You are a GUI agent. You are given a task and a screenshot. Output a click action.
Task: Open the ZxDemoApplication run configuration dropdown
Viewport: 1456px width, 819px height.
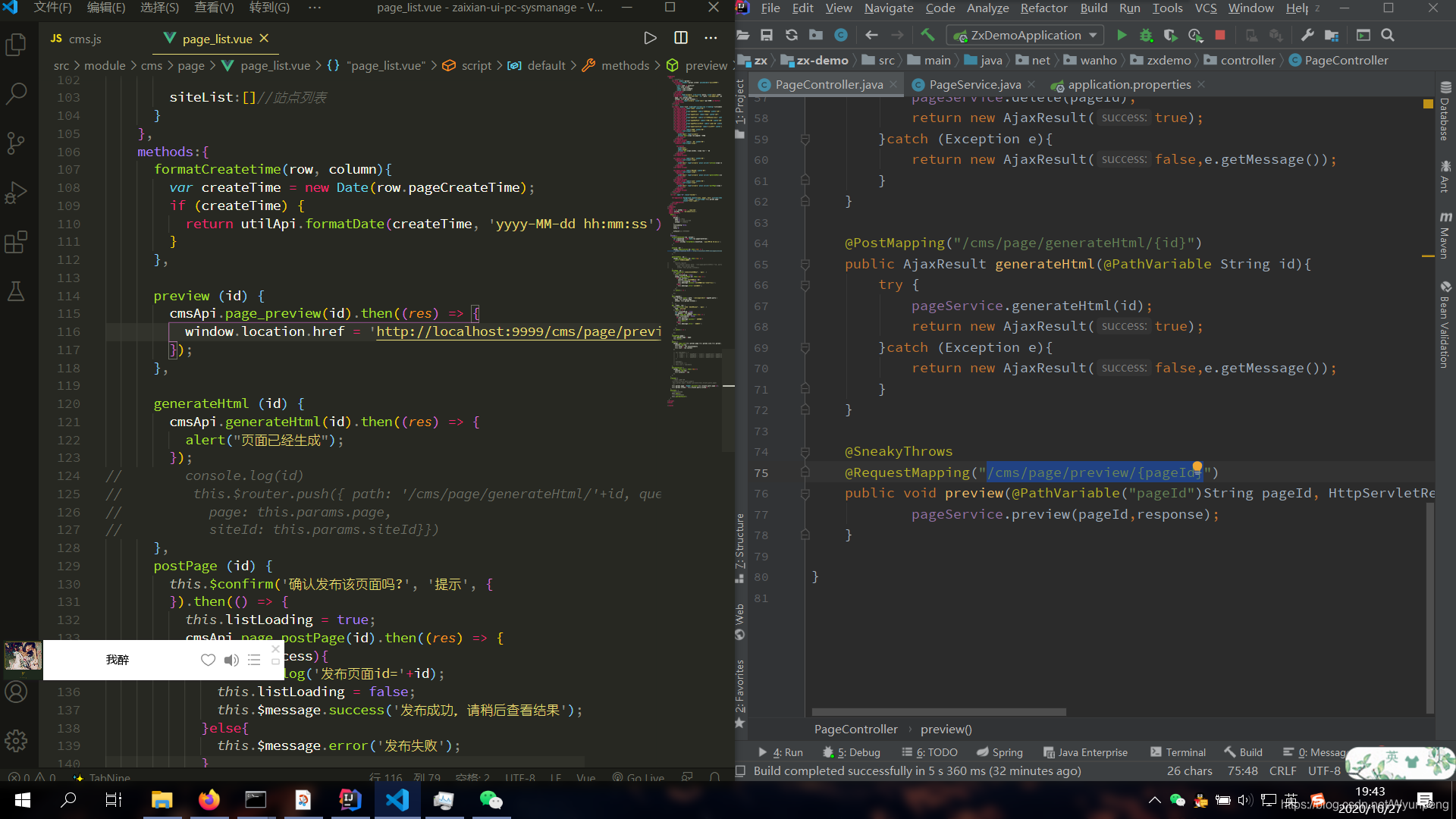click(x=1025, y=35)
